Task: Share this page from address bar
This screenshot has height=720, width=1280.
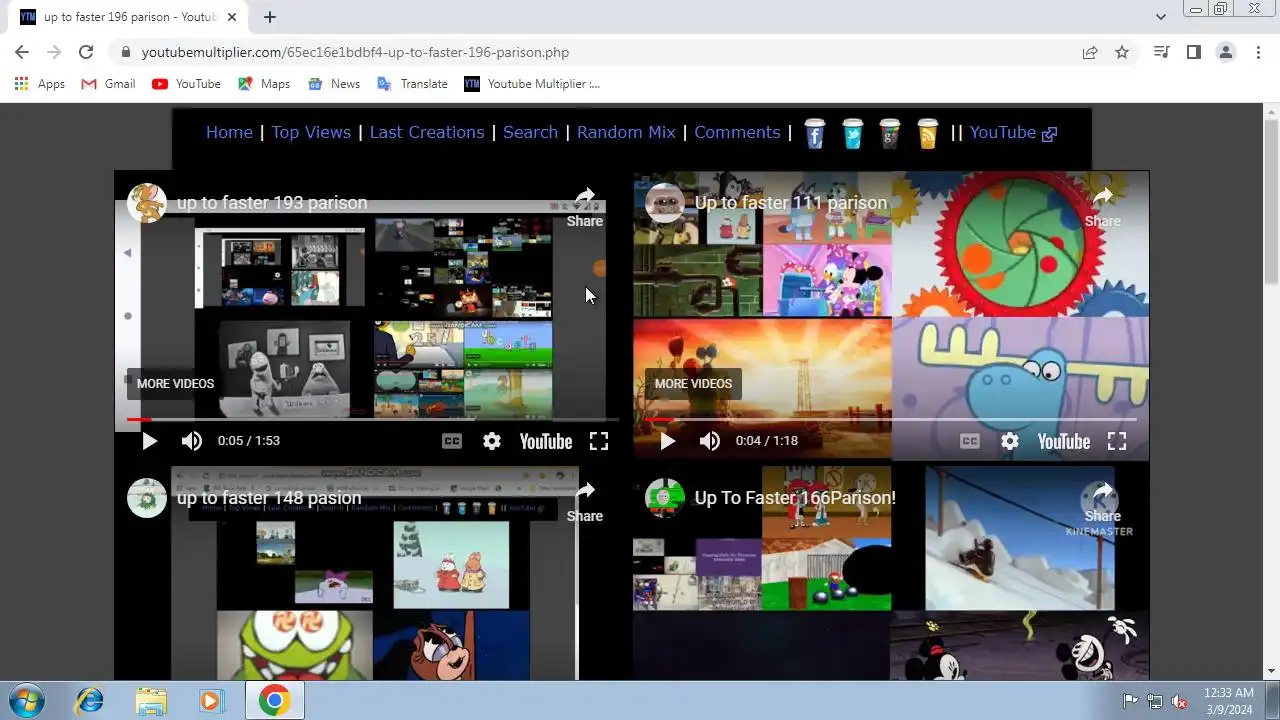Action: (x=1090, y=52)
